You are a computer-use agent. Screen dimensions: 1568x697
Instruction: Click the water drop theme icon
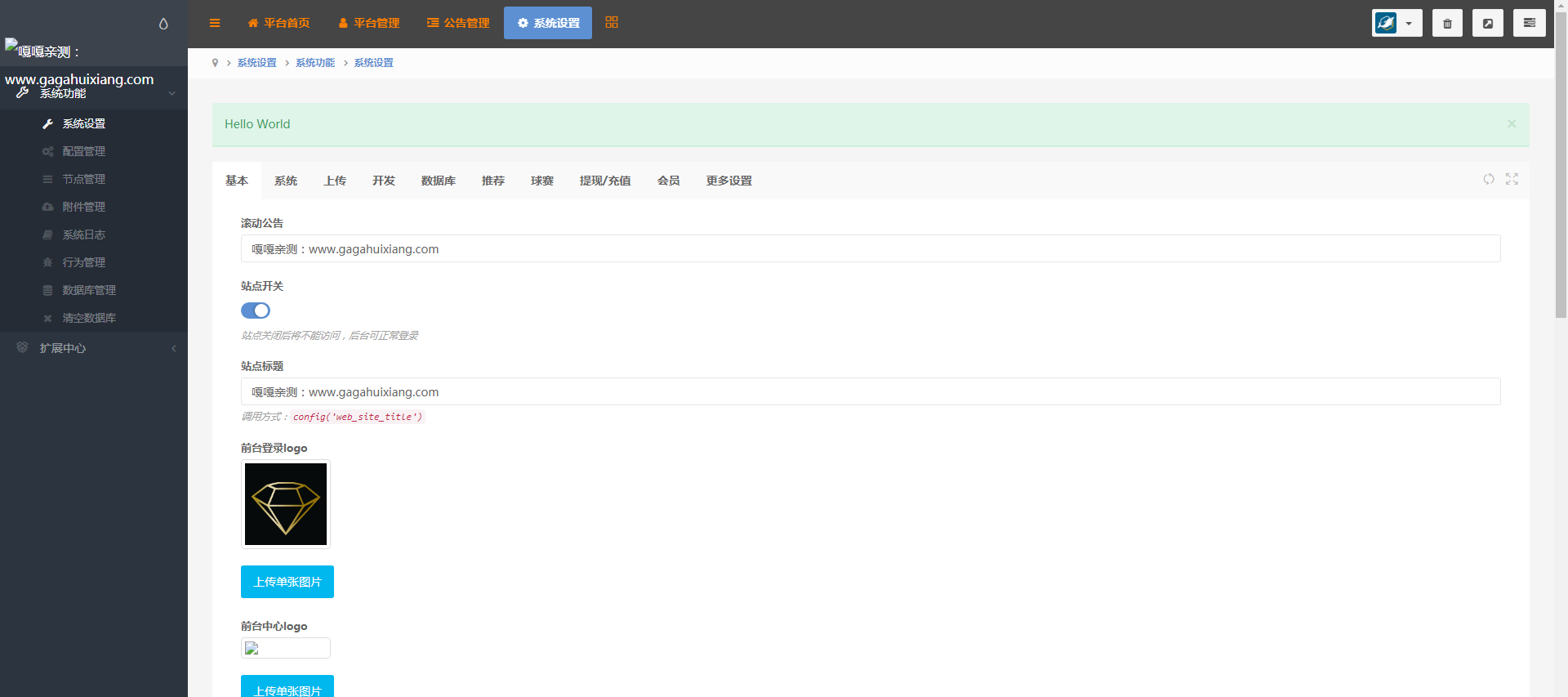point(163,24)
